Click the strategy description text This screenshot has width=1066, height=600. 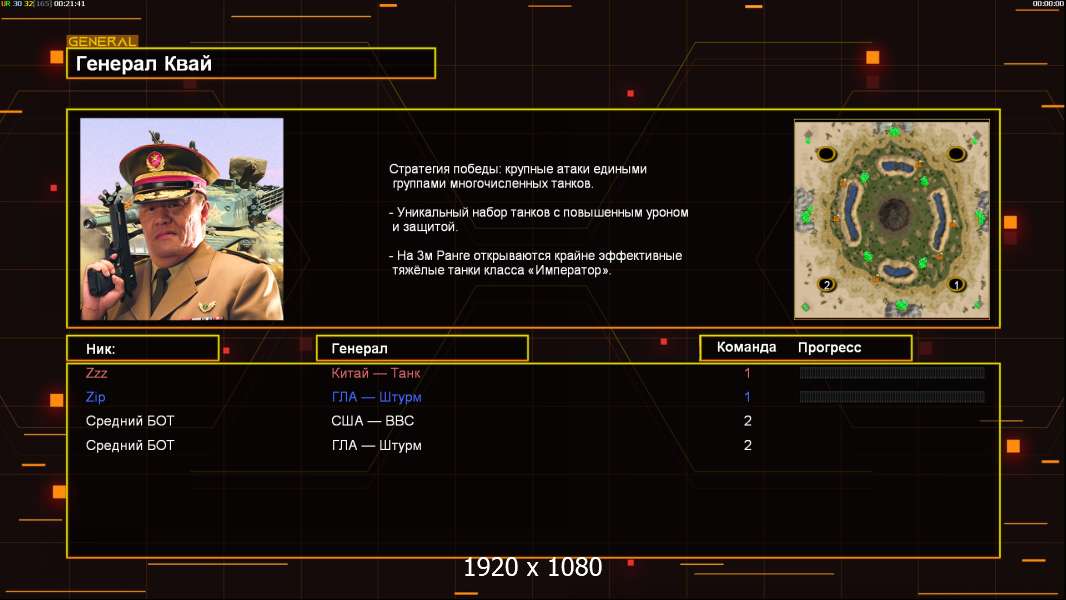tap(538, 219)
